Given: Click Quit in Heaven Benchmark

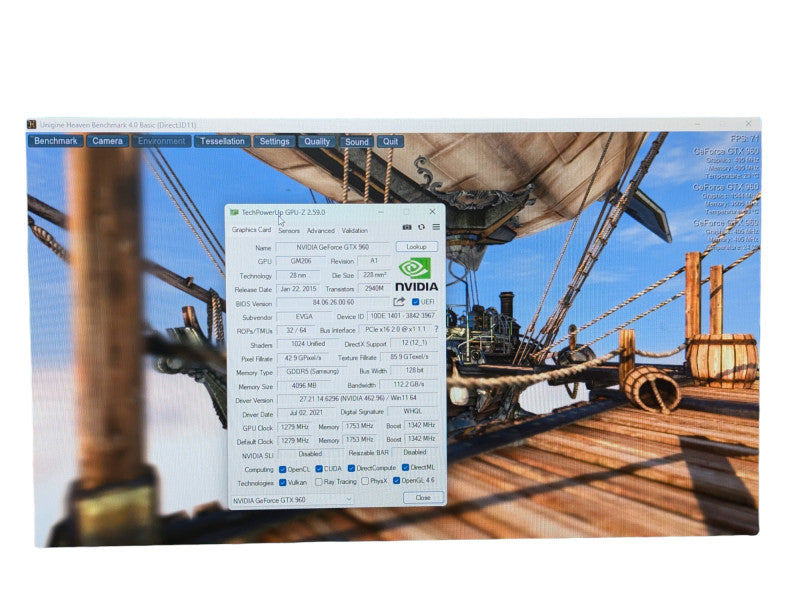Looking at the screenshot, I should pyautogui.click(x=390, y=142).
